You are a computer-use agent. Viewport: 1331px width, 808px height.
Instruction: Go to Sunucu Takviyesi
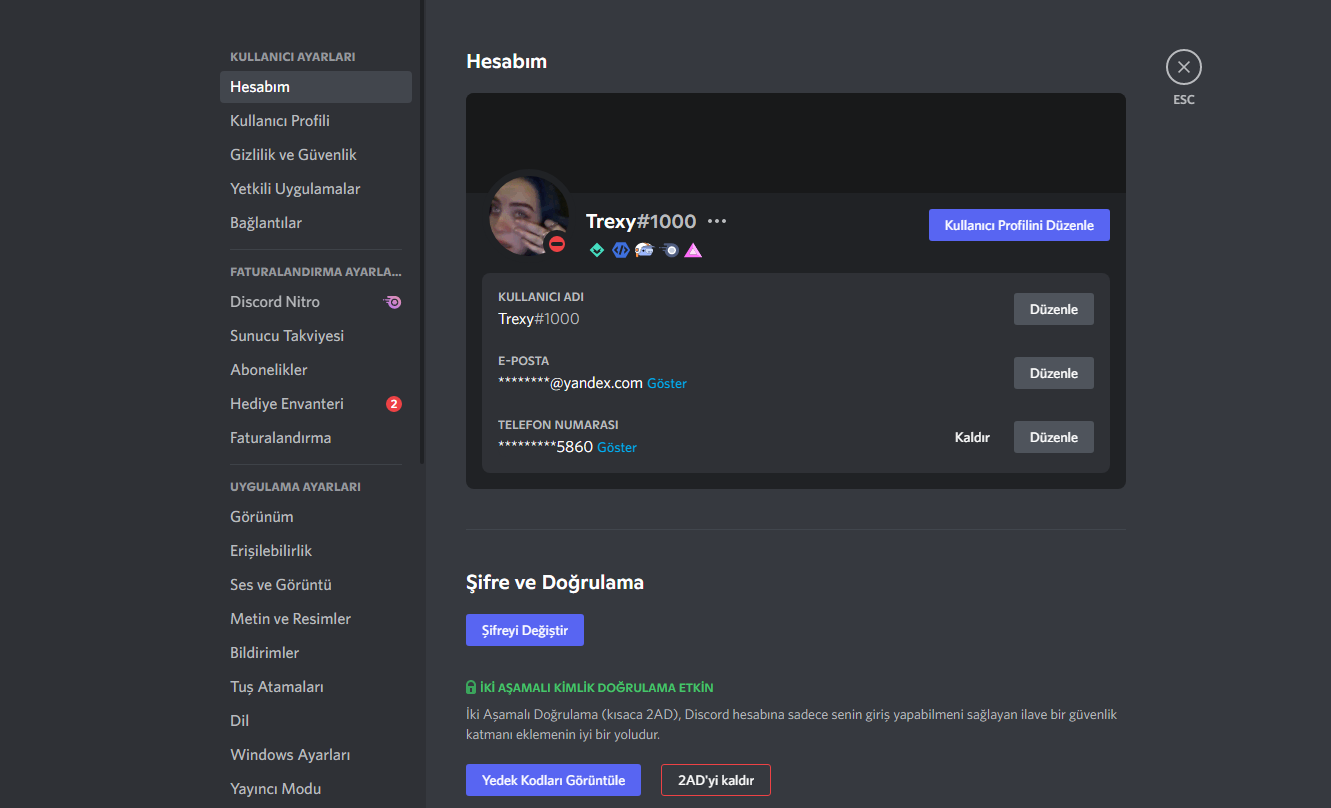(x=316, y=336)
